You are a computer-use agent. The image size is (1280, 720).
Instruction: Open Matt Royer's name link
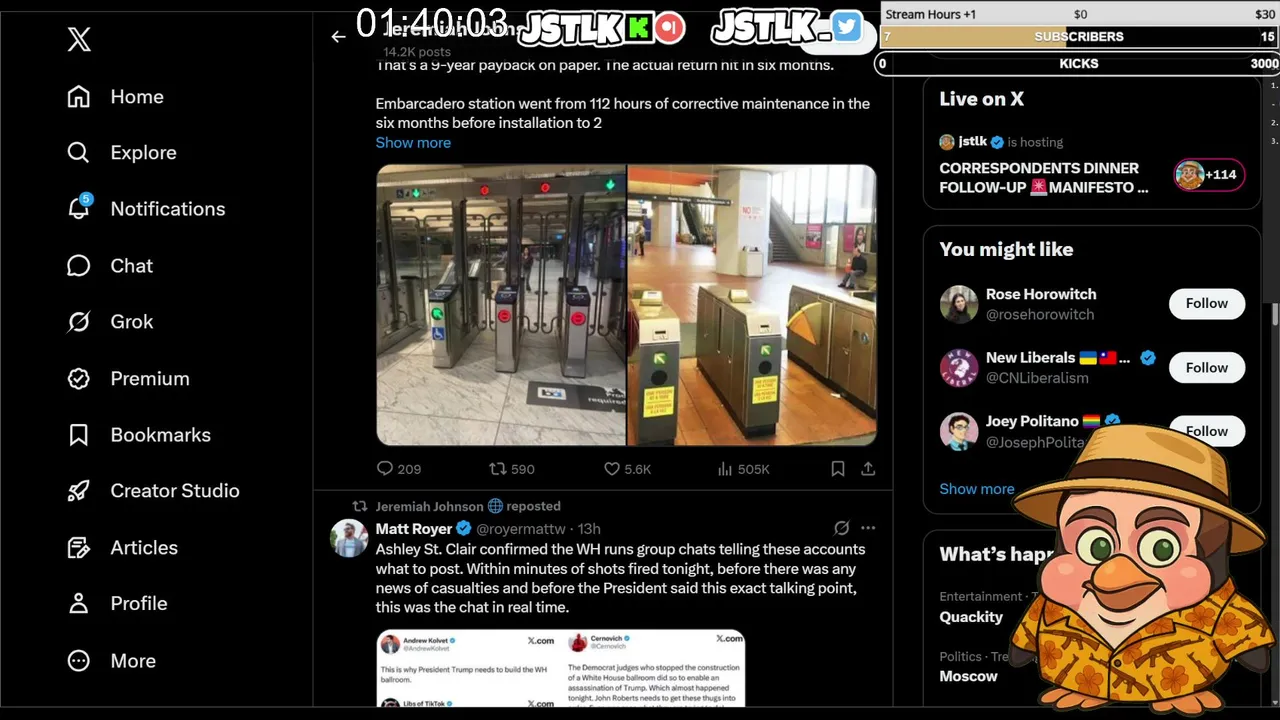(x=414, y=529)
